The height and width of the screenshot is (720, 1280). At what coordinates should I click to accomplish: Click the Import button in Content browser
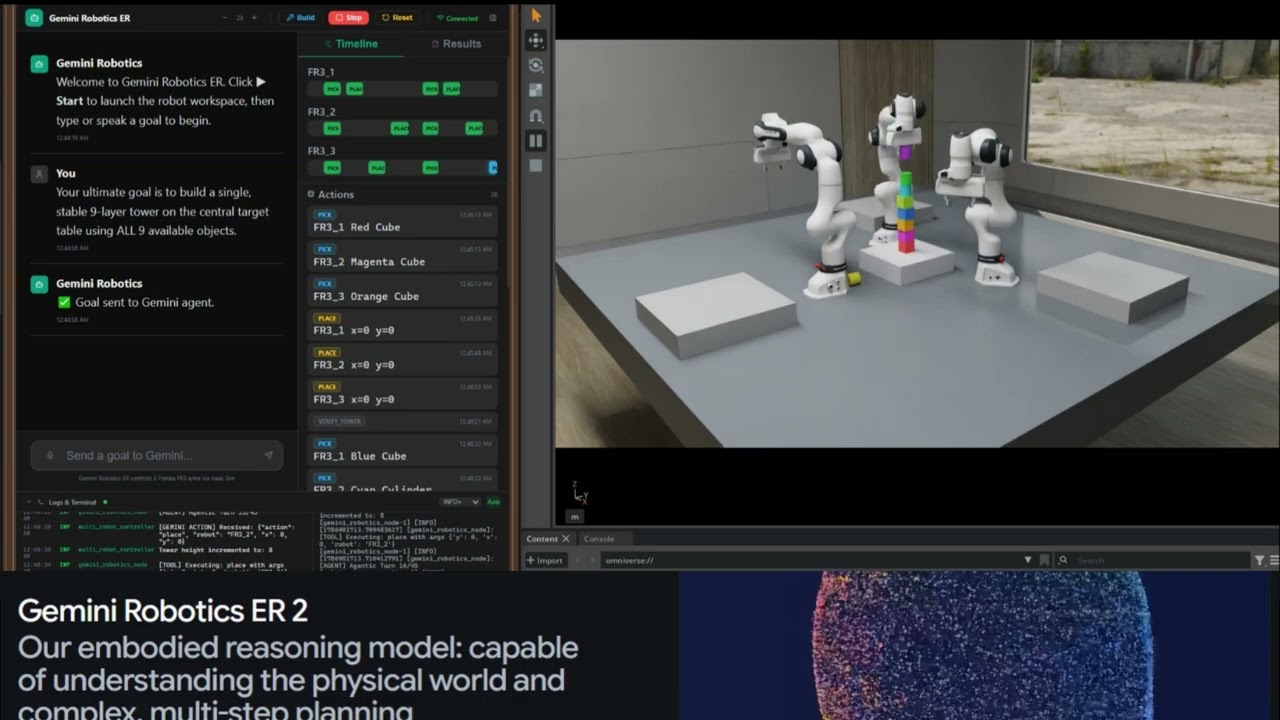[546, 561]
